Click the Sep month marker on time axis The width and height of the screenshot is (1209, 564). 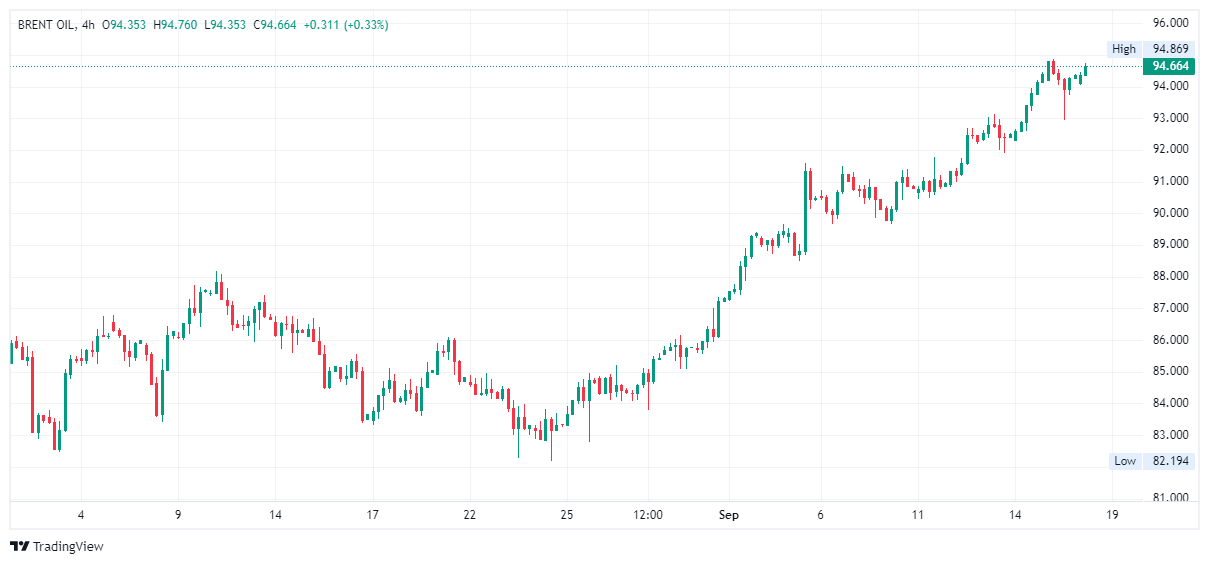click(729, 515)
